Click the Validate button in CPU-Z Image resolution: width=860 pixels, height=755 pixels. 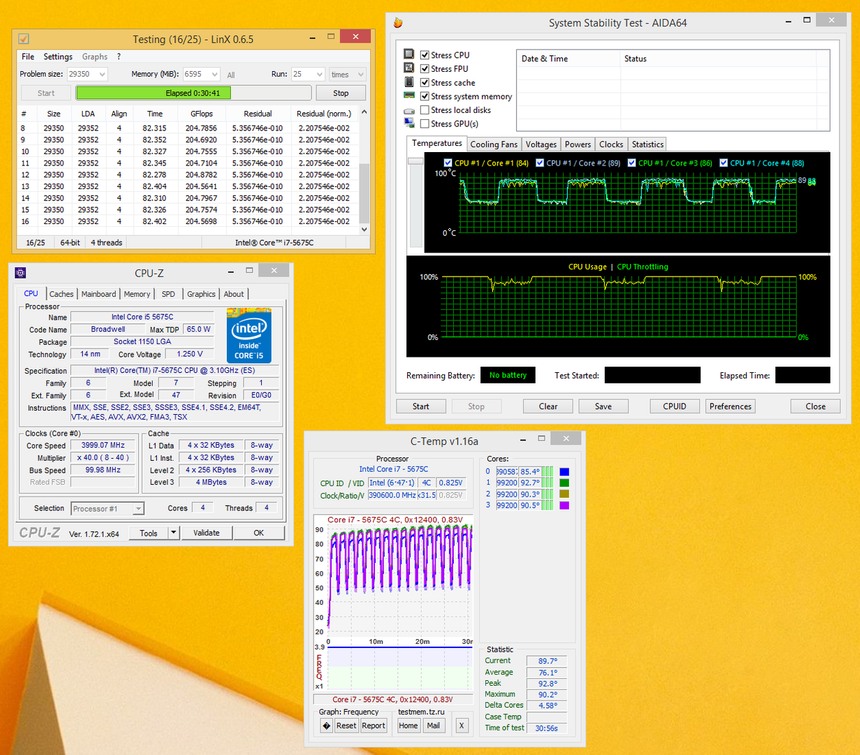coord(207,532)
